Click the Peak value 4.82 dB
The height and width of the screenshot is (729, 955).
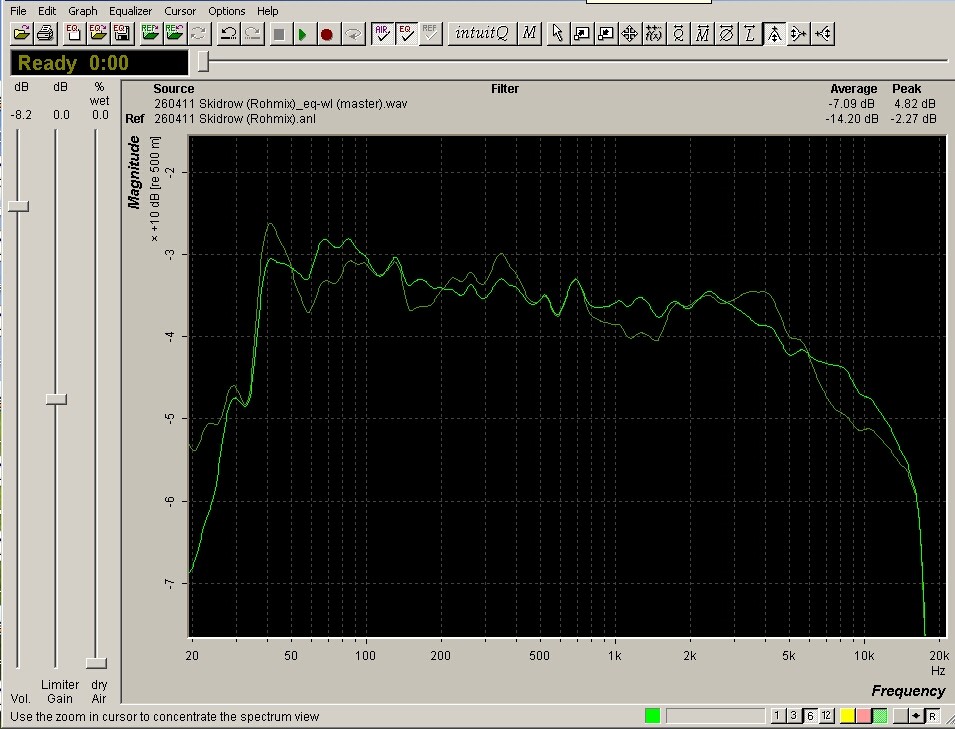914,104
